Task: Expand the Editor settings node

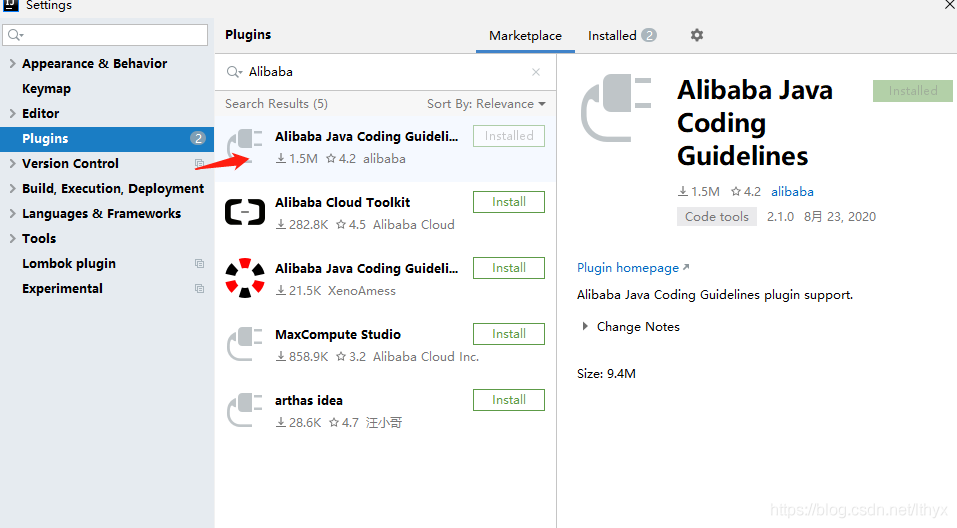Action: coord(12,114)
